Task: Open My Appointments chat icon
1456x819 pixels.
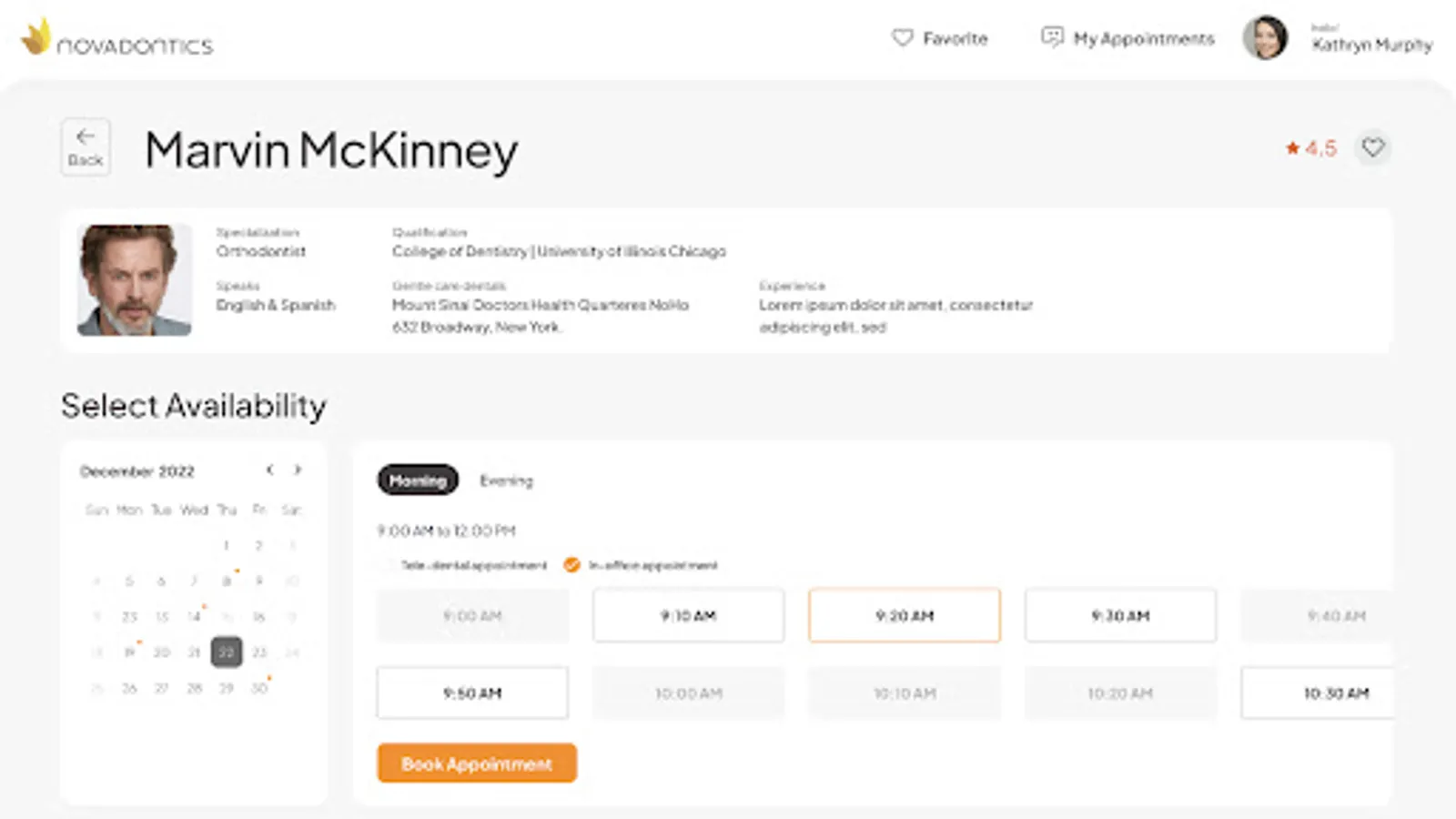Action: coord(1052,37)
